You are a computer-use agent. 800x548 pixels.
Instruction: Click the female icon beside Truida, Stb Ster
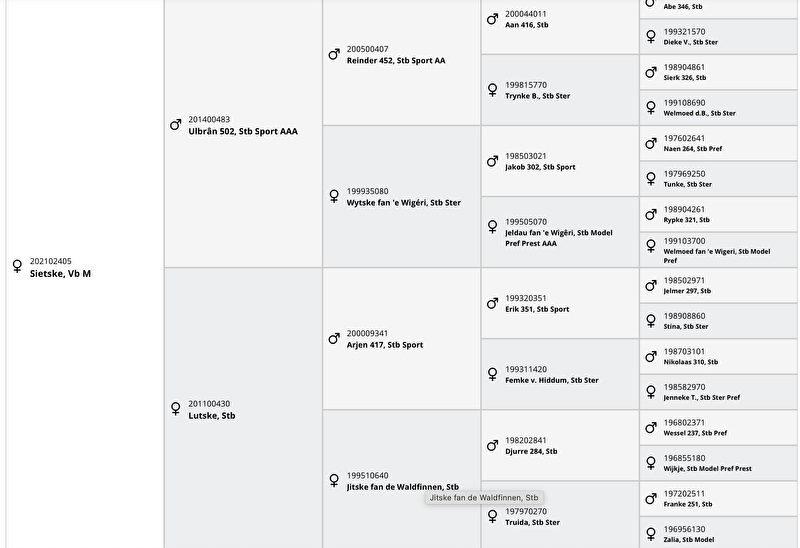pos(492,516)
